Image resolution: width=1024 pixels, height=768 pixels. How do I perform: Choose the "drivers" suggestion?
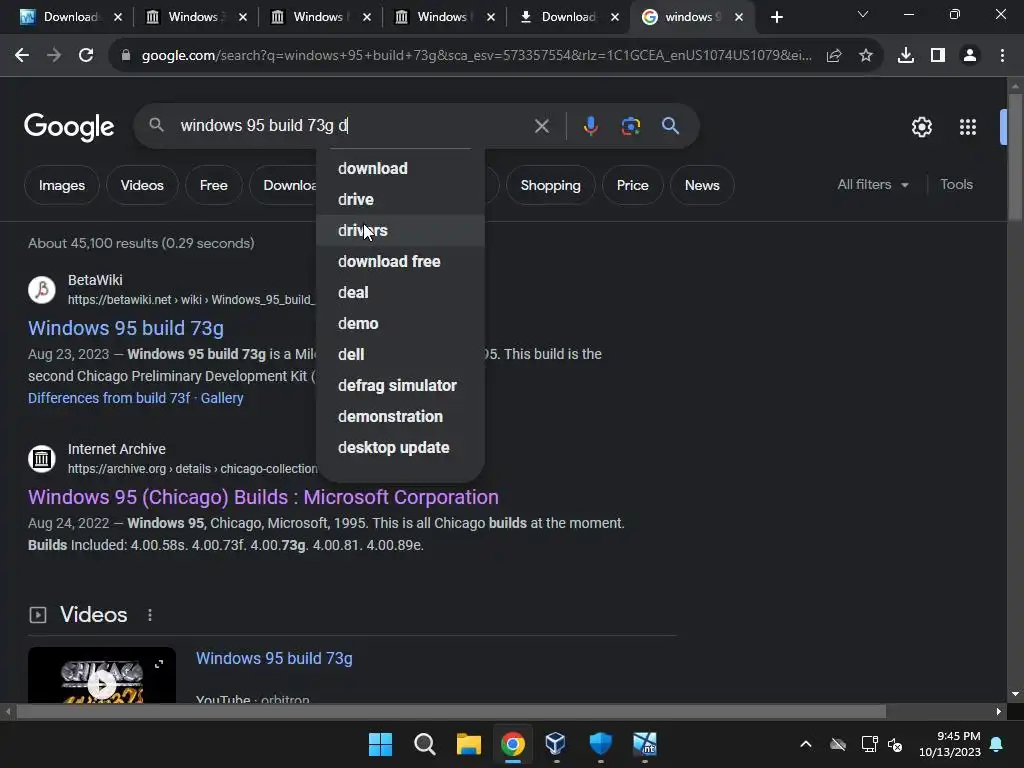(400, 231)
